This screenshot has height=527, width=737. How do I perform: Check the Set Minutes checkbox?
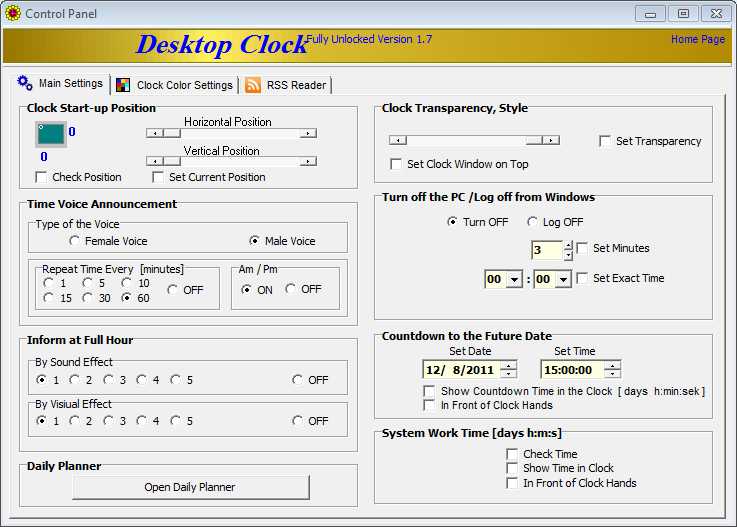click(582, 248)
